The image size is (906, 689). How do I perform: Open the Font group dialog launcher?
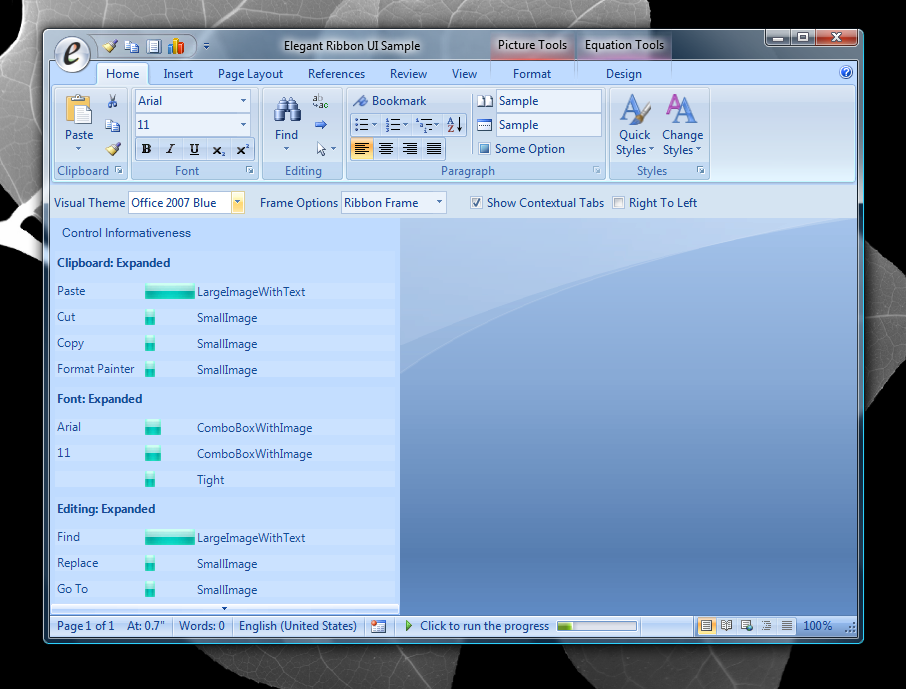(250, 170)
